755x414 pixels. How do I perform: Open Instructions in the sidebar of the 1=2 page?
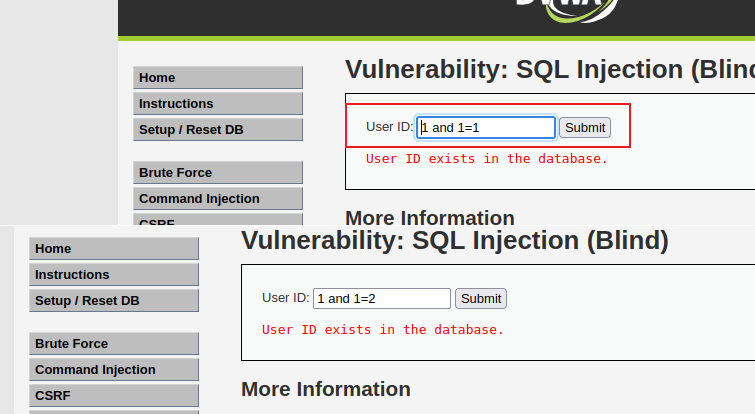coord(114,275)
